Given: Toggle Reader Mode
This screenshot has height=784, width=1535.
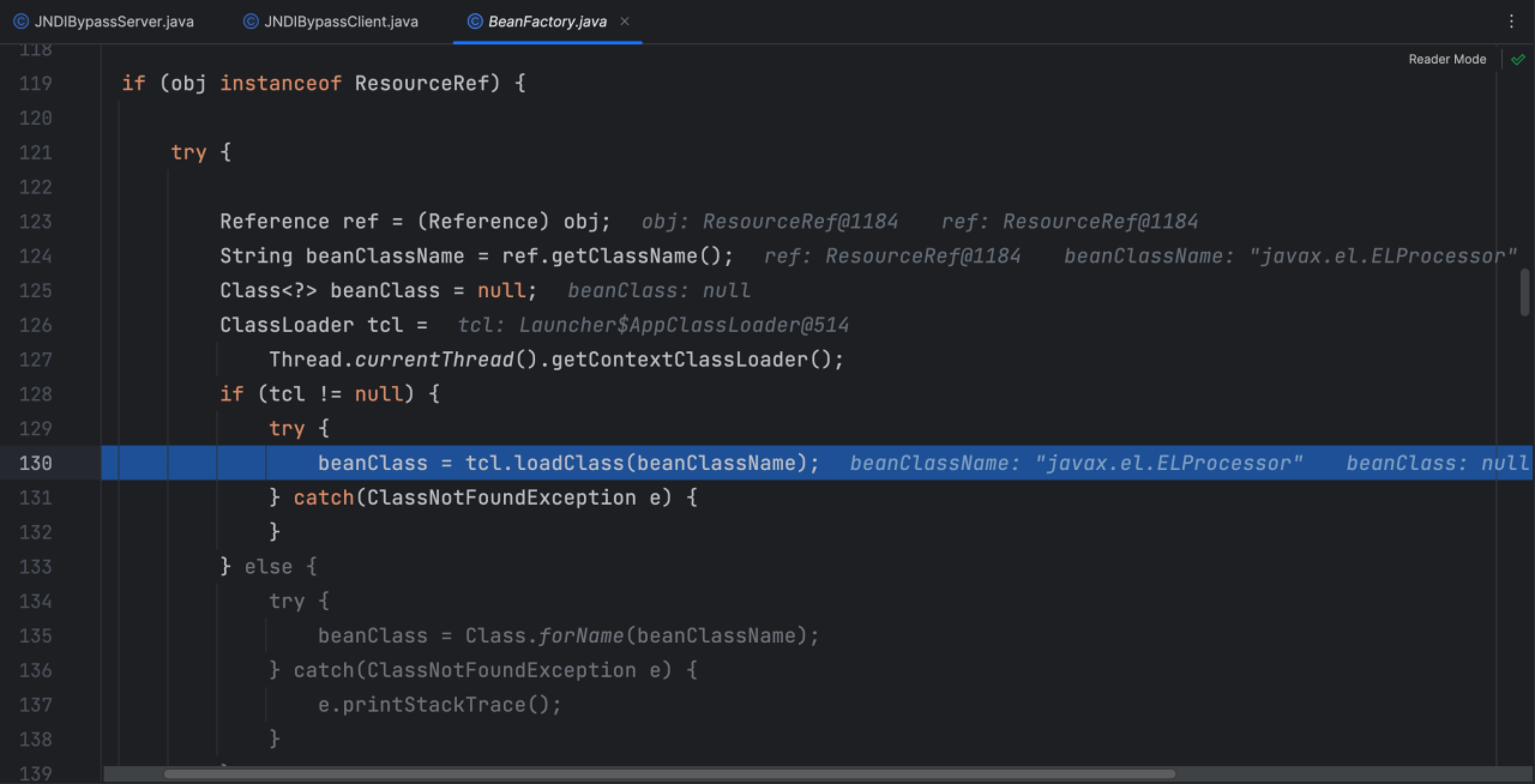Looking at the screenshot, I should tap(1447, 59).
